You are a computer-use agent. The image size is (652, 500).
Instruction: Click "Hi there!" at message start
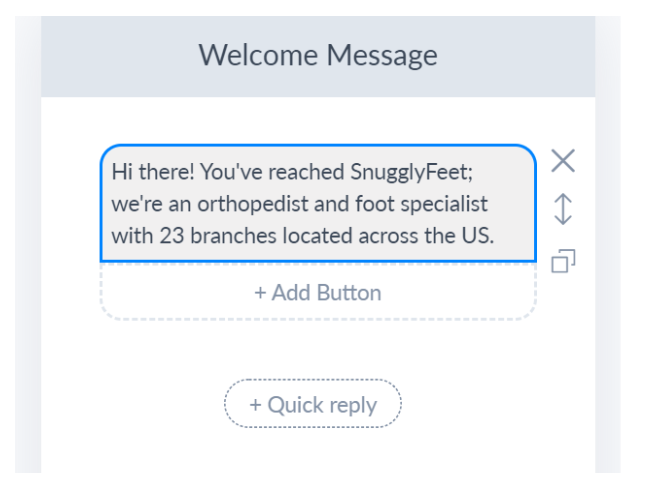pos(153,172)
